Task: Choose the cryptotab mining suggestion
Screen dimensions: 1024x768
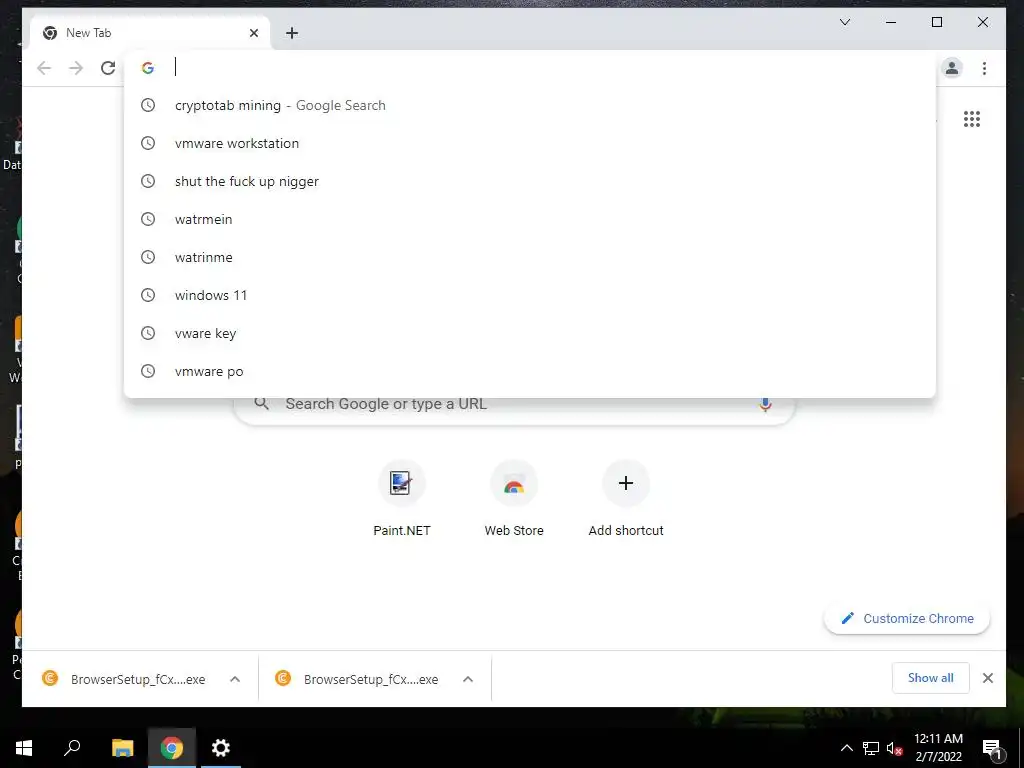Action: click(x=530, y=105)
